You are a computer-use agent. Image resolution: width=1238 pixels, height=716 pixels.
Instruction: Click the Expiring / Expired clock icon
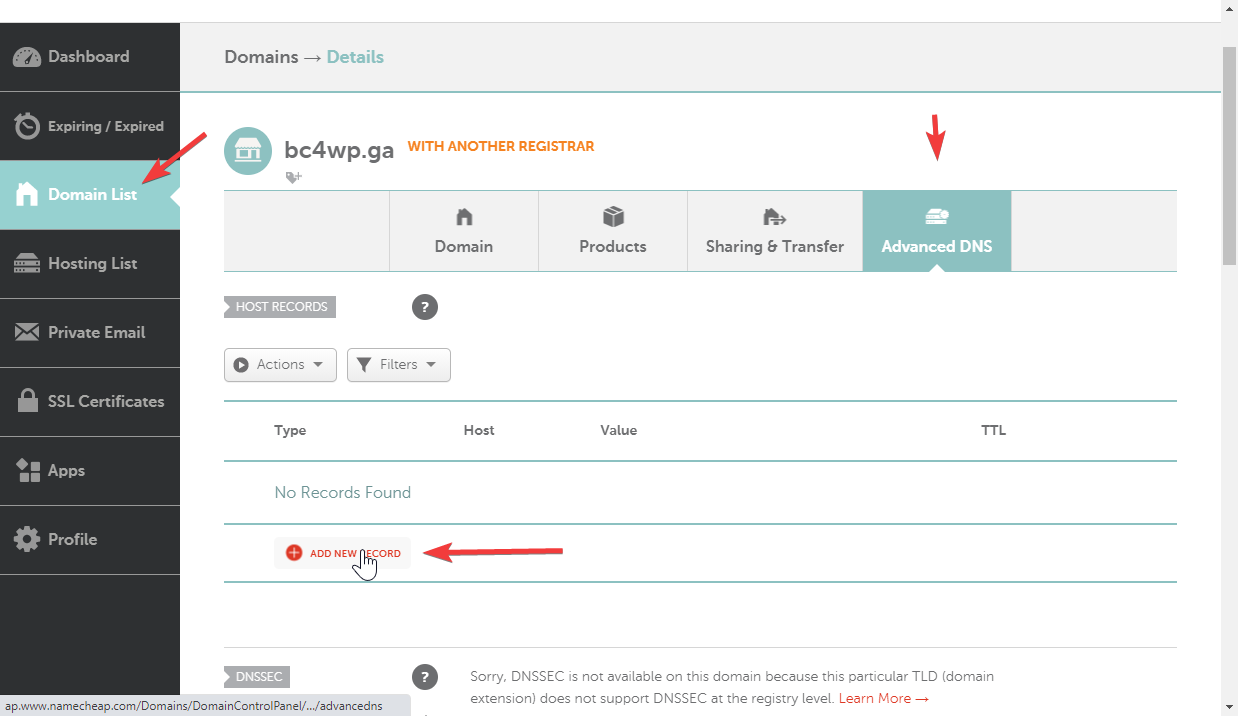[x=27, y=126]
